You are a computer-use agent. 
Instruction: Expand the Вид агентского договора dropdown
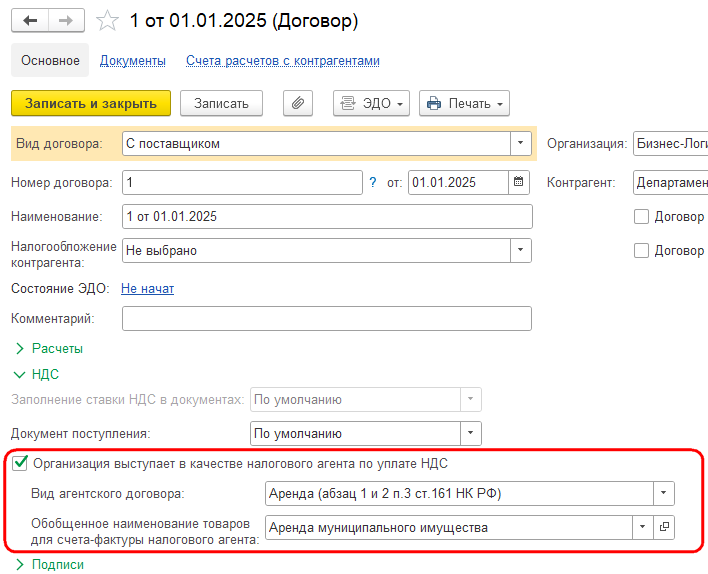[663, 493]
